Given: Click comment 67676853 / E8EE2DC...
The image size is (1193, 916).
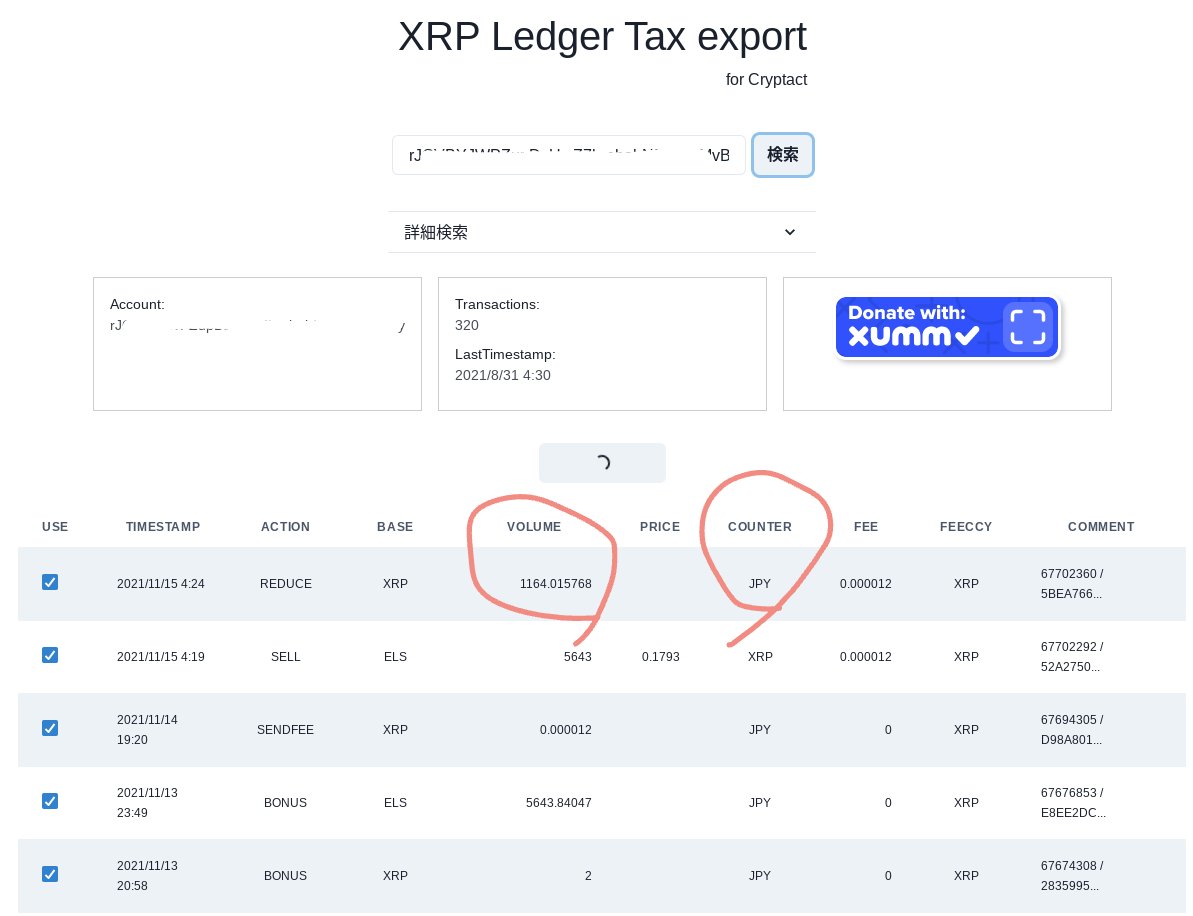Looking at the screenshot, I should pos(1073,803).
